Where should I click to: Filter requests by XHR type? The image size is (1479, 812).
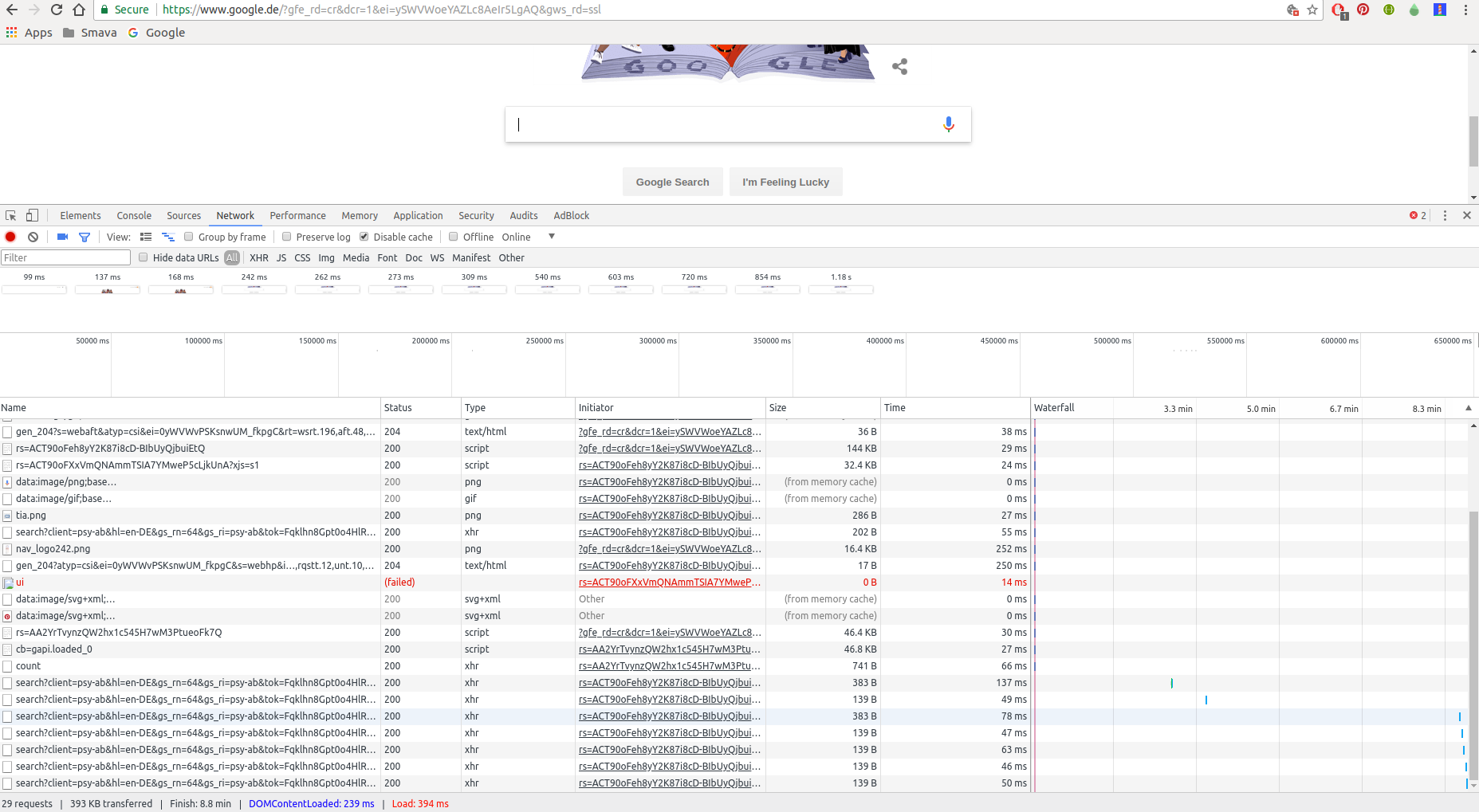click(x=259, y=257)
